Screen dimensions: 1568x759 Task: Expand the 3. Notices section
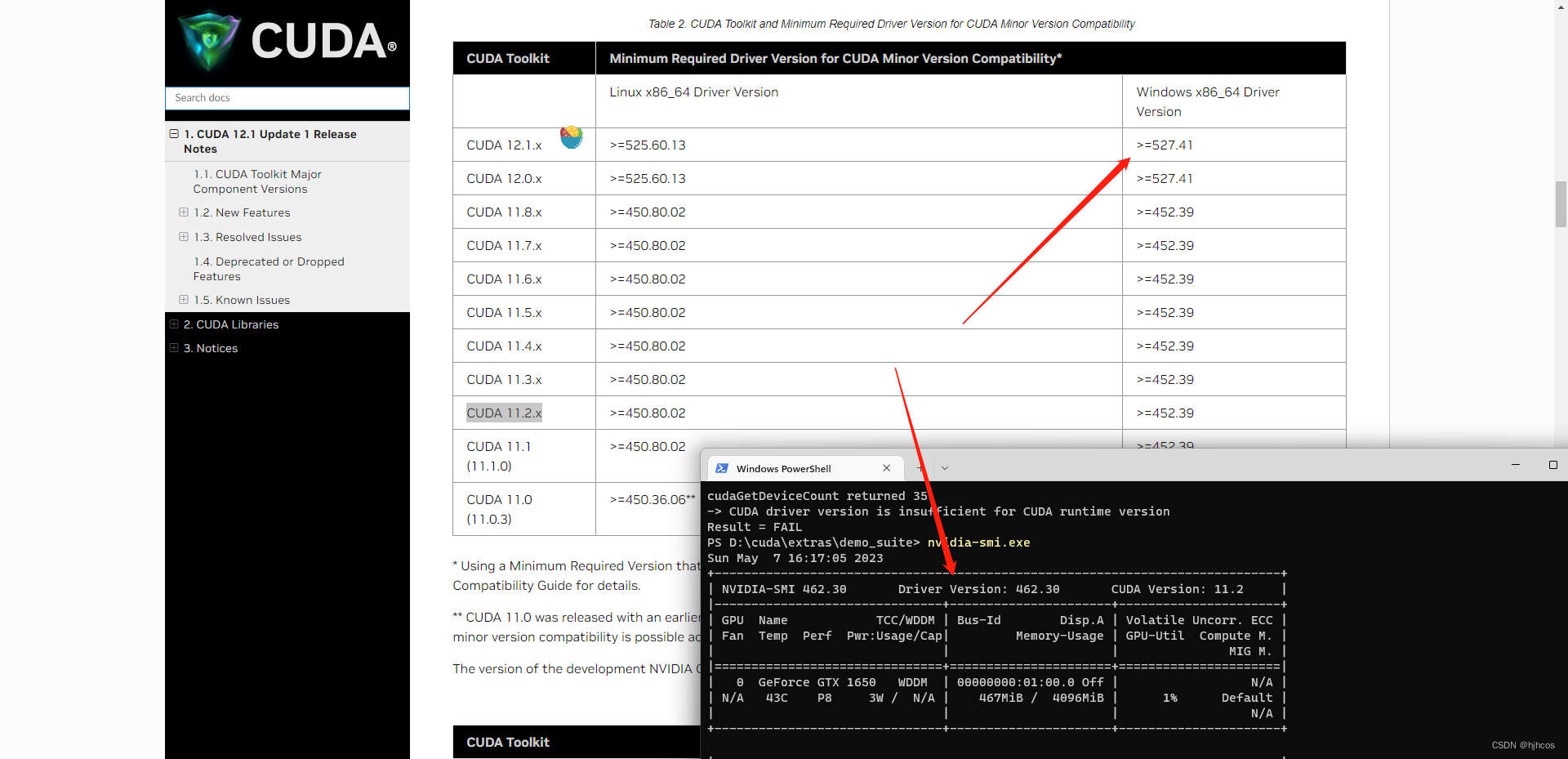(174, 348)
